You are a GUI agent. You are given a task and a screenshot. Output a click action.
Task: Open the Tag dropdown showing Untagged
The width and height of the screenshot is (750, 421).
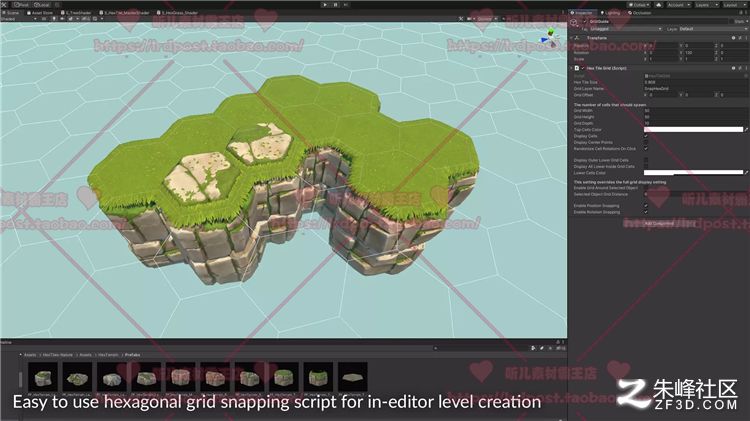click(626, 29)
